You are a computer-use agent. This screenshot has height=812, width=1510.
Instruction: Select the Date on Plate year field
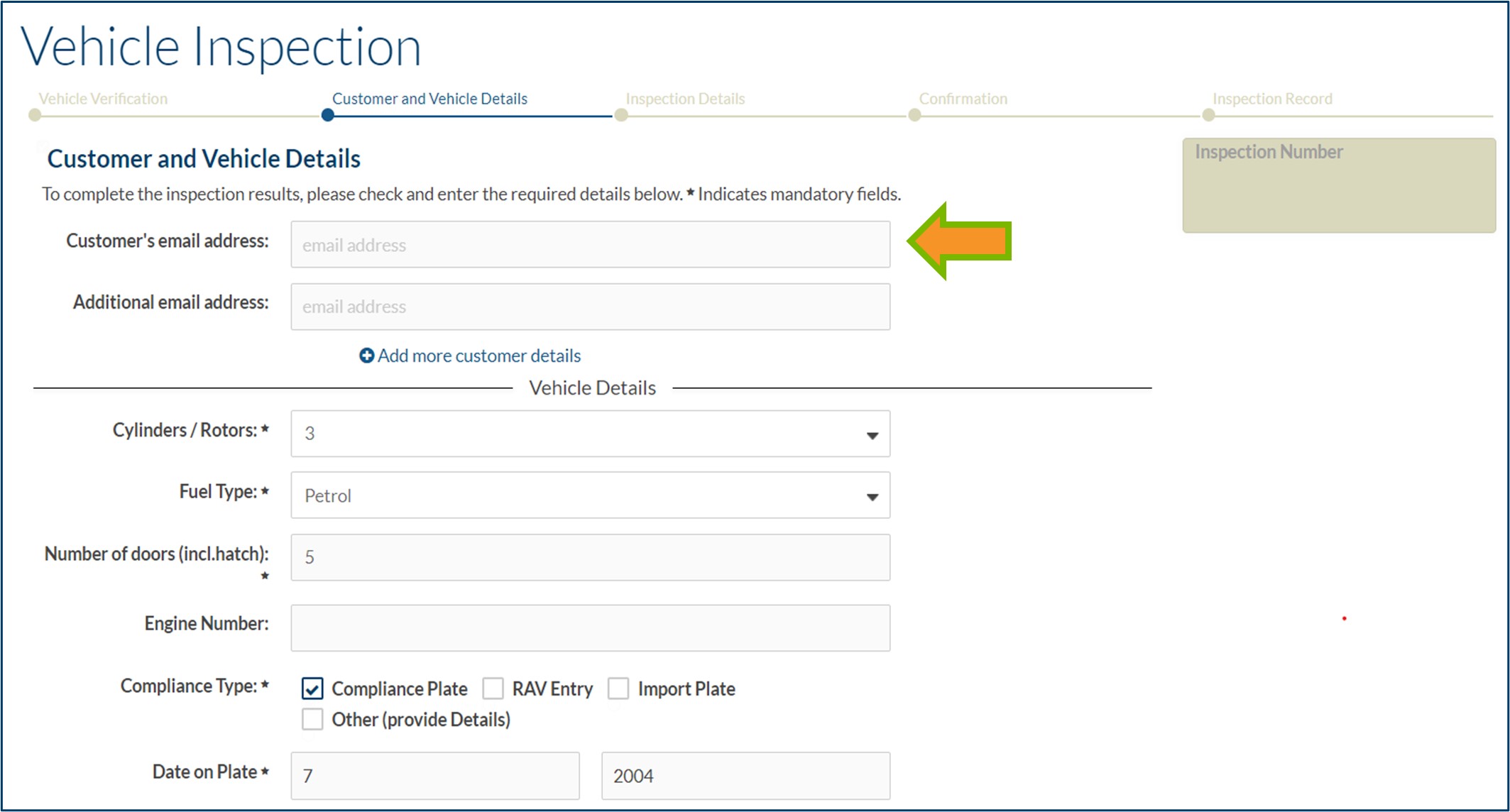point(745,776)
